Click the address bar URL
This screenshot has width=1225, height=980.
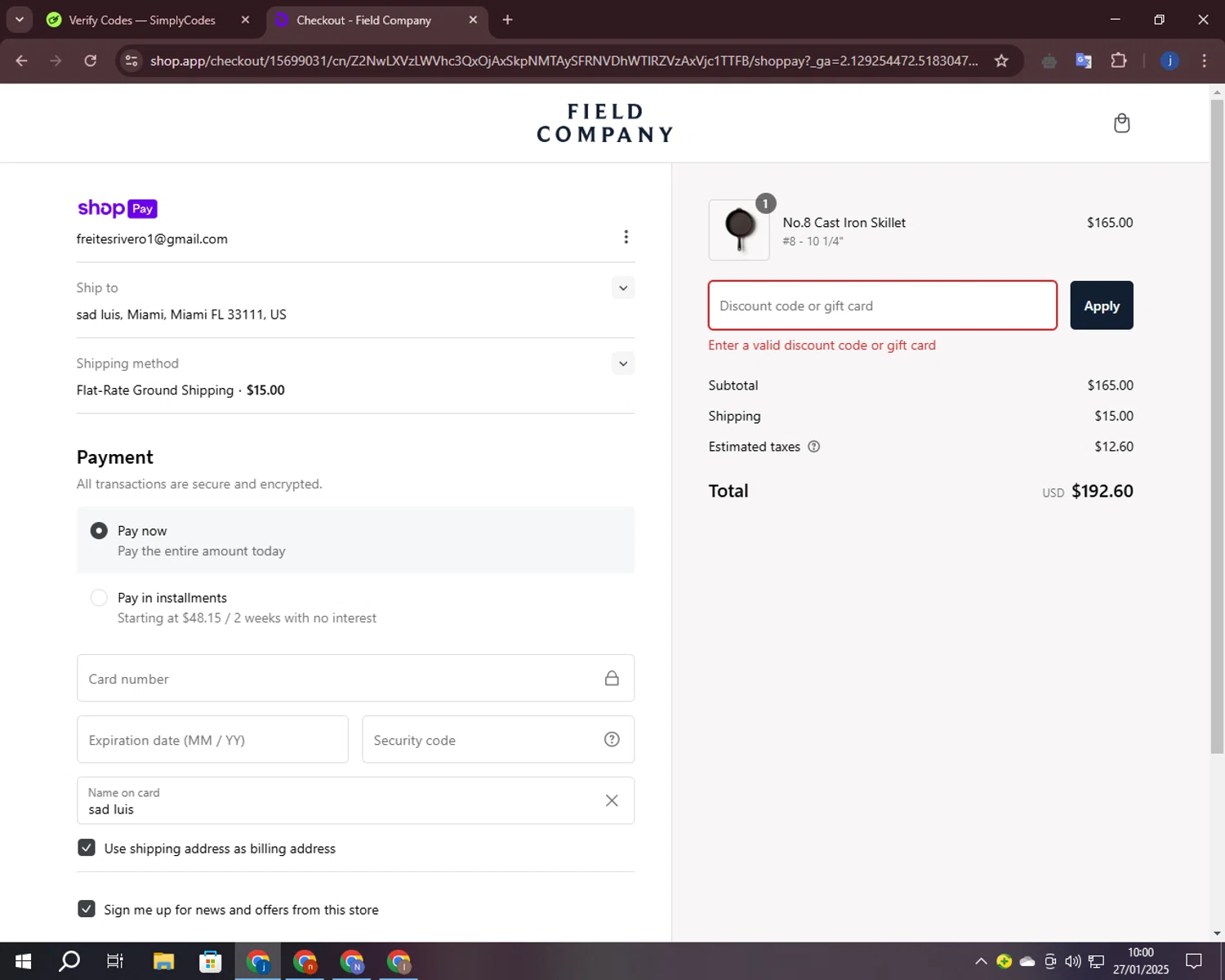[x=563, y=60]
